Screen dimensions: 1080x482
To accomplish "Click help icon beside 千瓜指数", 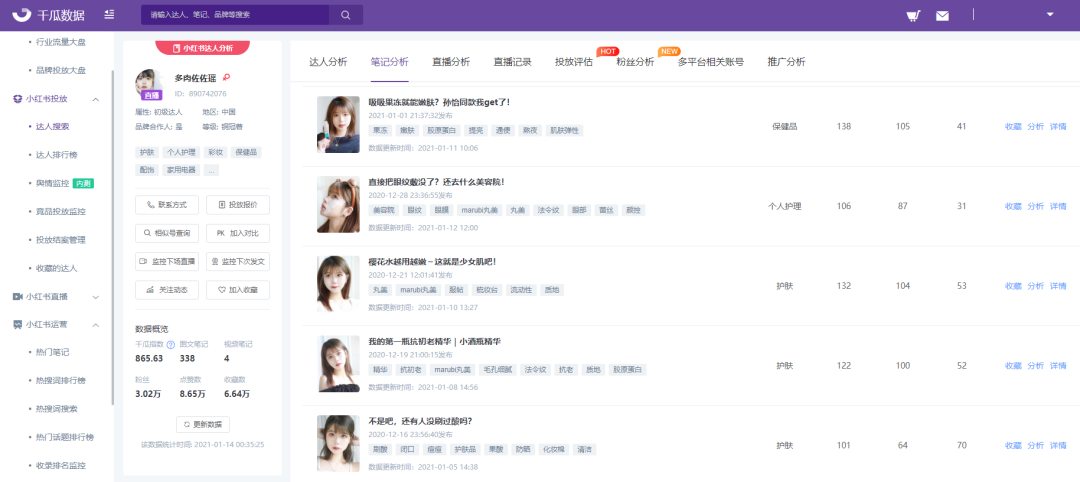I will [170, 344].
